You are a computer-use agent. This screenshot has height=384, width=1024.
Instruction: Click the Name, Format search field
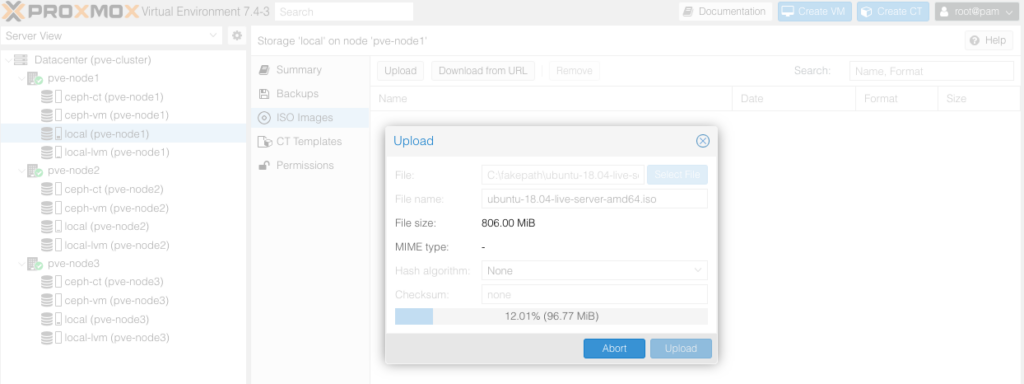pos(931,71)
